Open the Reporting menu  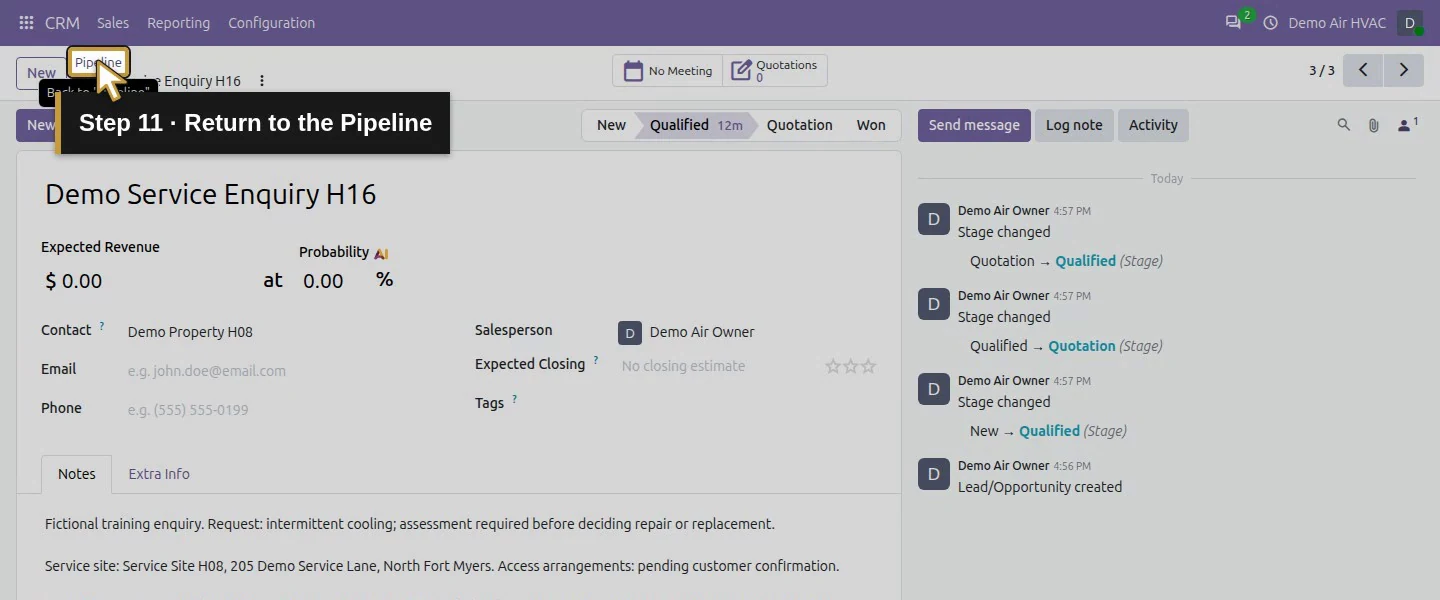pyautogui.click(x=178, y=23)
